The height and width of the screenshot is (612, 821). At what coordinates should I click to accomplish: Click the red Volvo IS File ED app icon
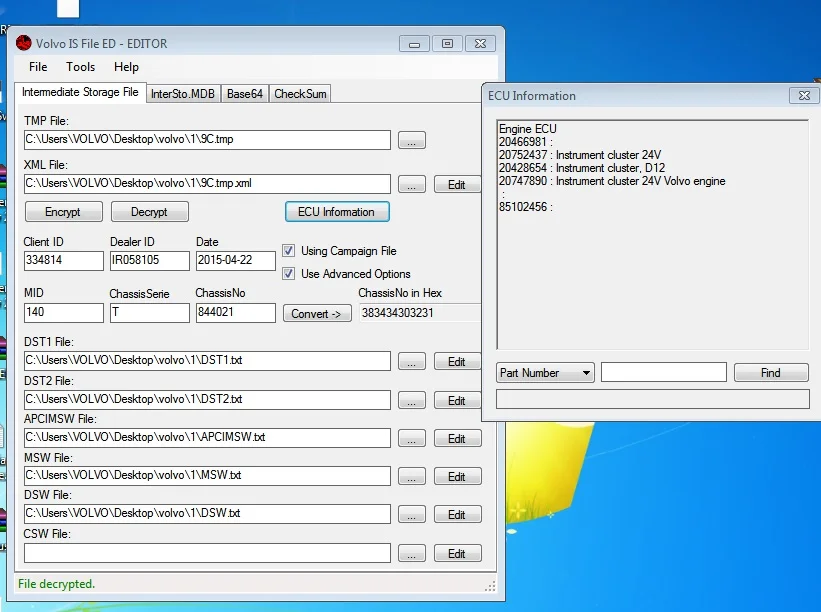coord(24,43)
